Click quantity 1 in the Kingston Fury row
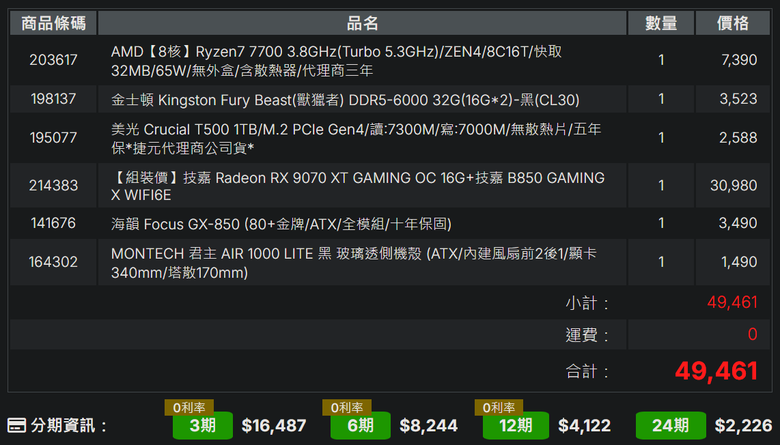This screenshot has width=780, height=445. pyautogui.click(x=661, y=99)
